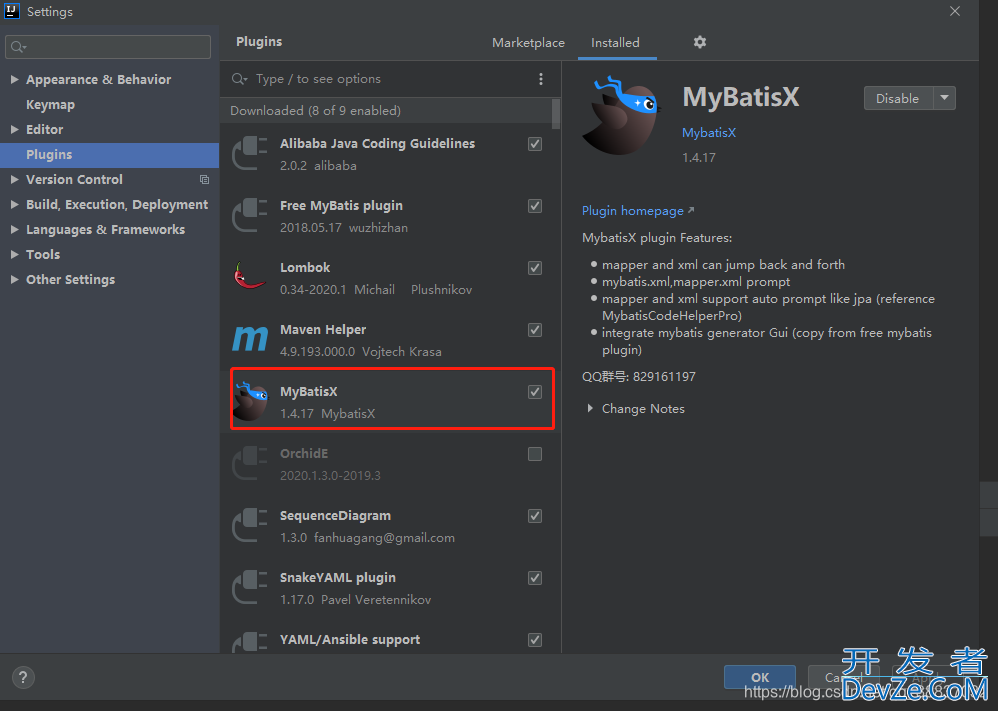
Task: Select Tools in settings tree
Action: [x=43, y=254]
